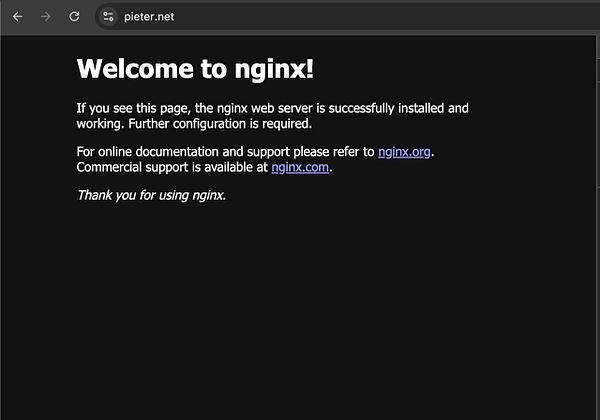Click the browser forward arrow

click(46, 17)
